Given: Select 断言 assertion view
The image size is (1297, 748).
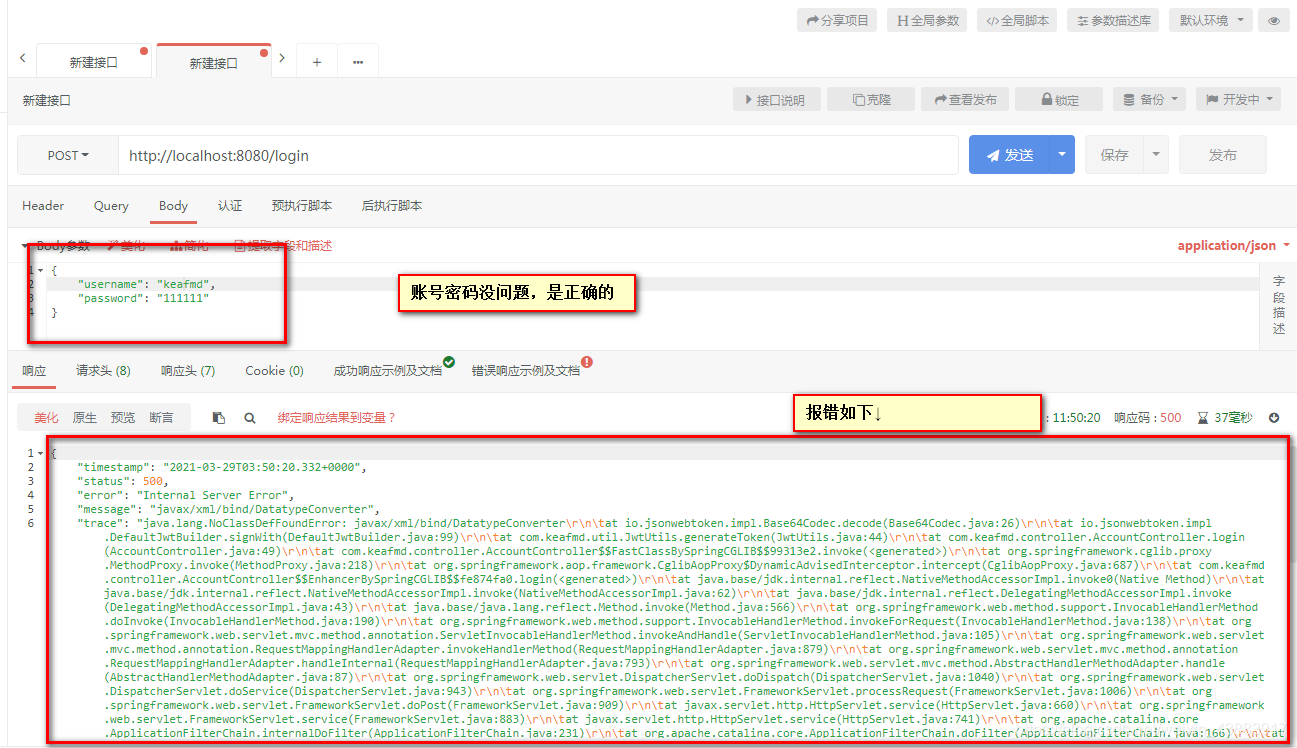Looking at the screenshot, I should tap(161, 418).
